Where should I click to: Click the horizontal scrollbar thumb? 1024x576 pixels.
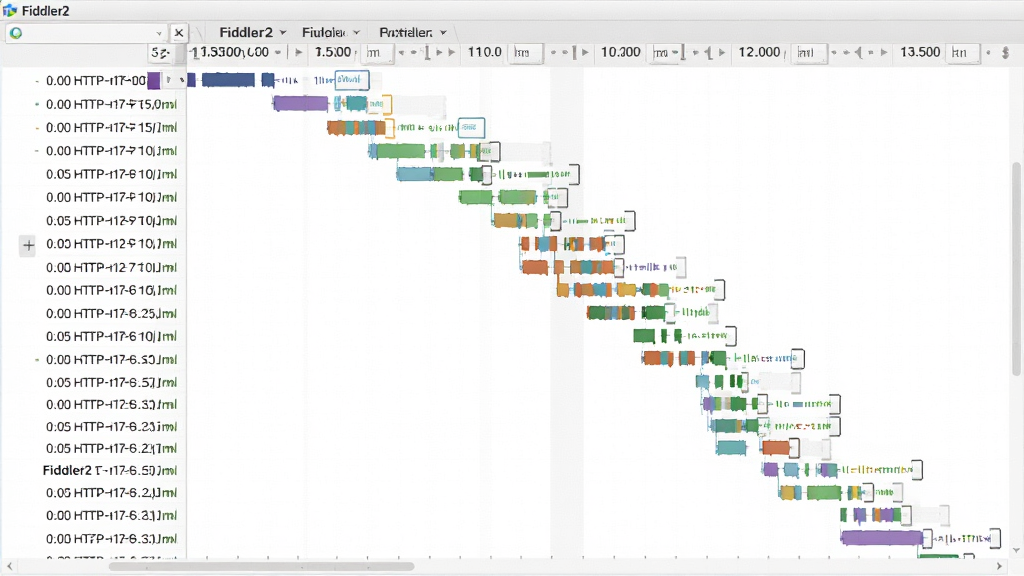(261, 566)
